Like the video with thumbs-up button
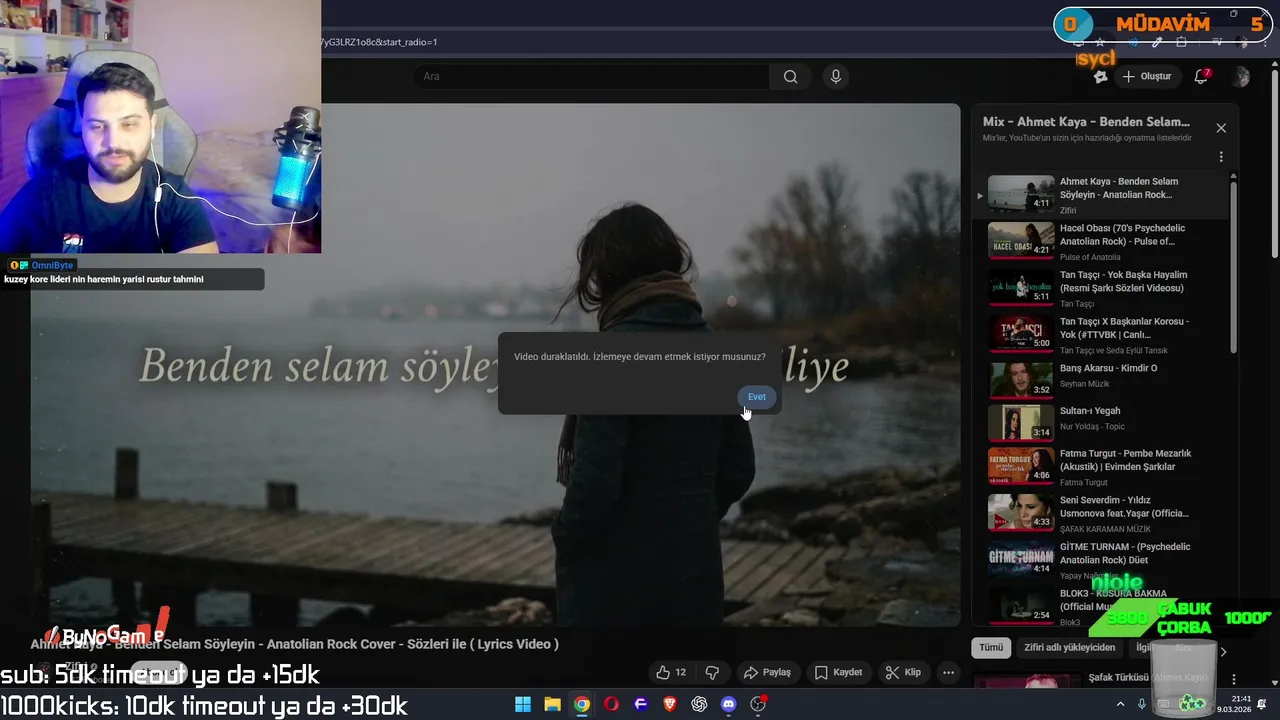 point(671,672)
